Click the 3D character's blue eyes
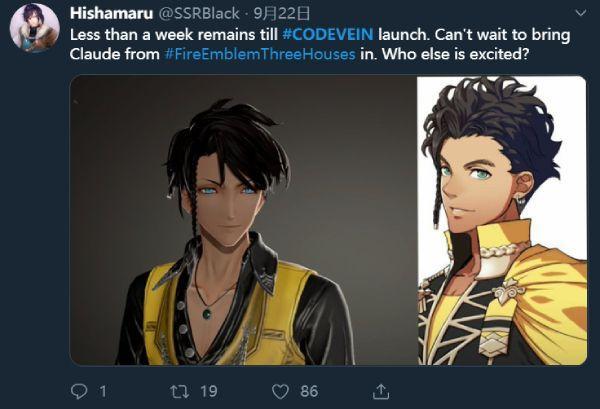Viewport: 600px width, 409px height. (x=228, y=190)
